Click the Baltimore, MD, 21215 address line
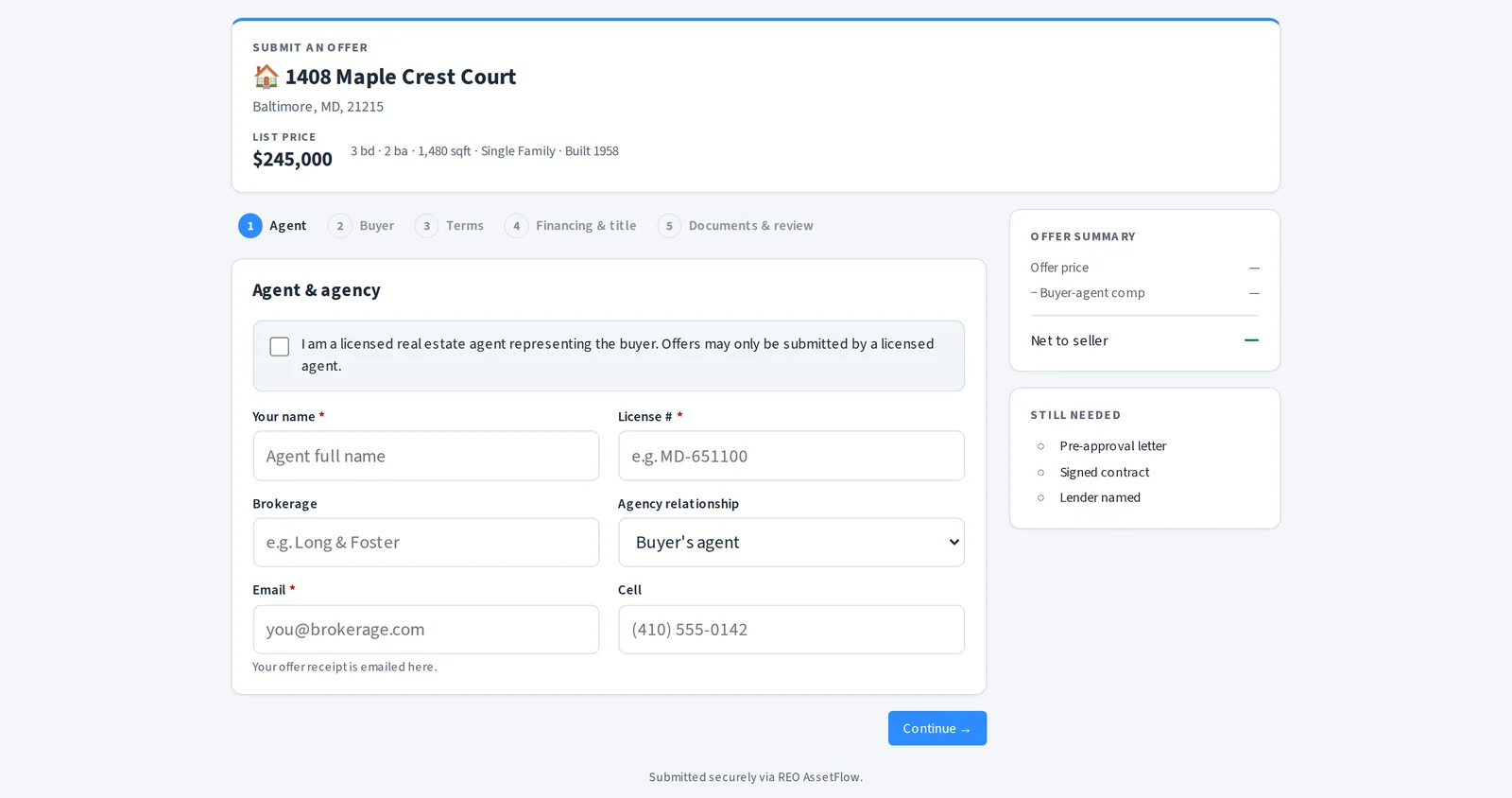1512x798 pixels. pos(318,107)
